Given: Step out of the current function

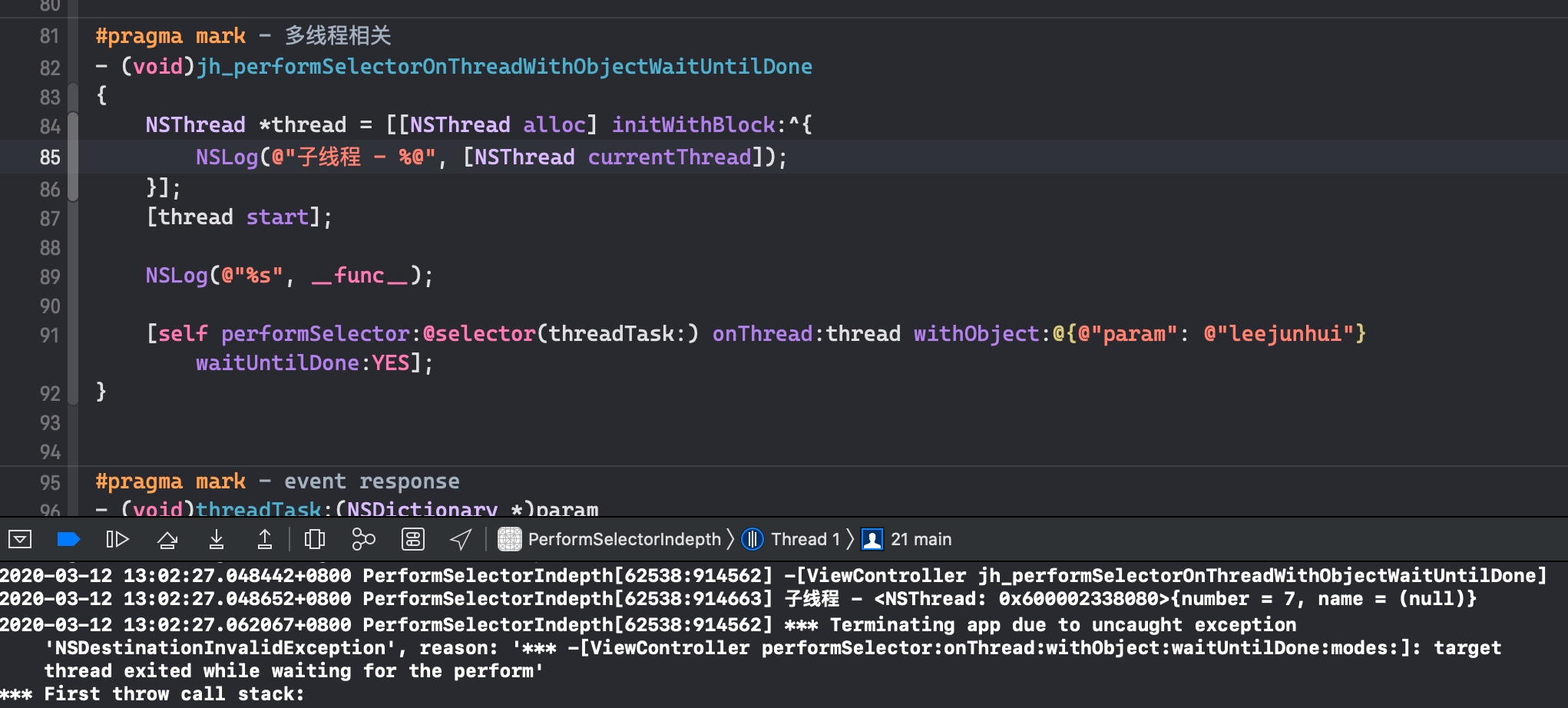Looking at the screenshot, I should coord(265,539).
